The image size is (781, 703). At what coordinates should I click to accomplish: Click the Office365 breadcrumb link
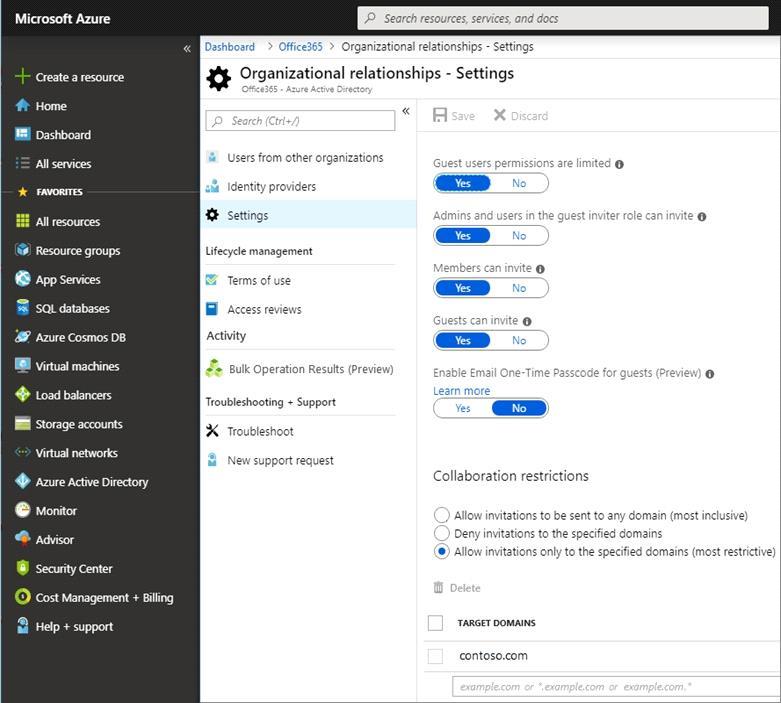300,47
